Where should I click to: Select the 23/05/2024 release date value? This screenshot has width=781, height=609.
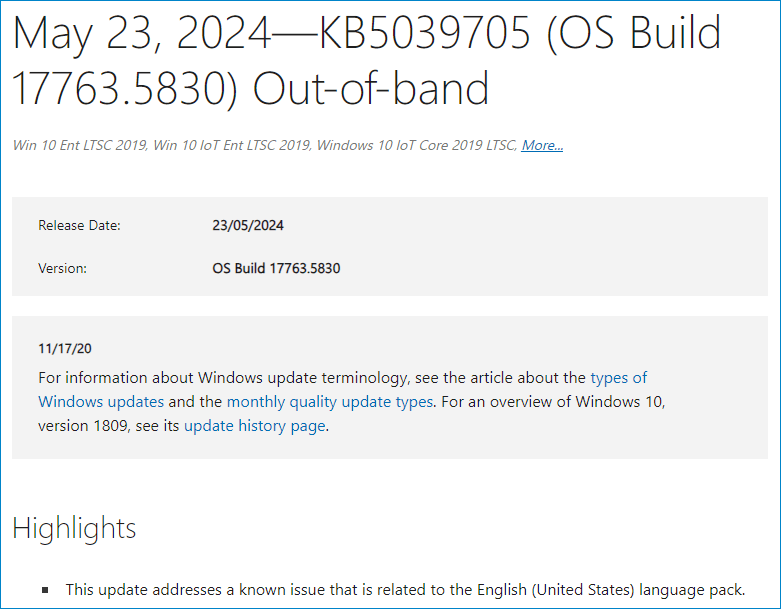pos(248,226)
